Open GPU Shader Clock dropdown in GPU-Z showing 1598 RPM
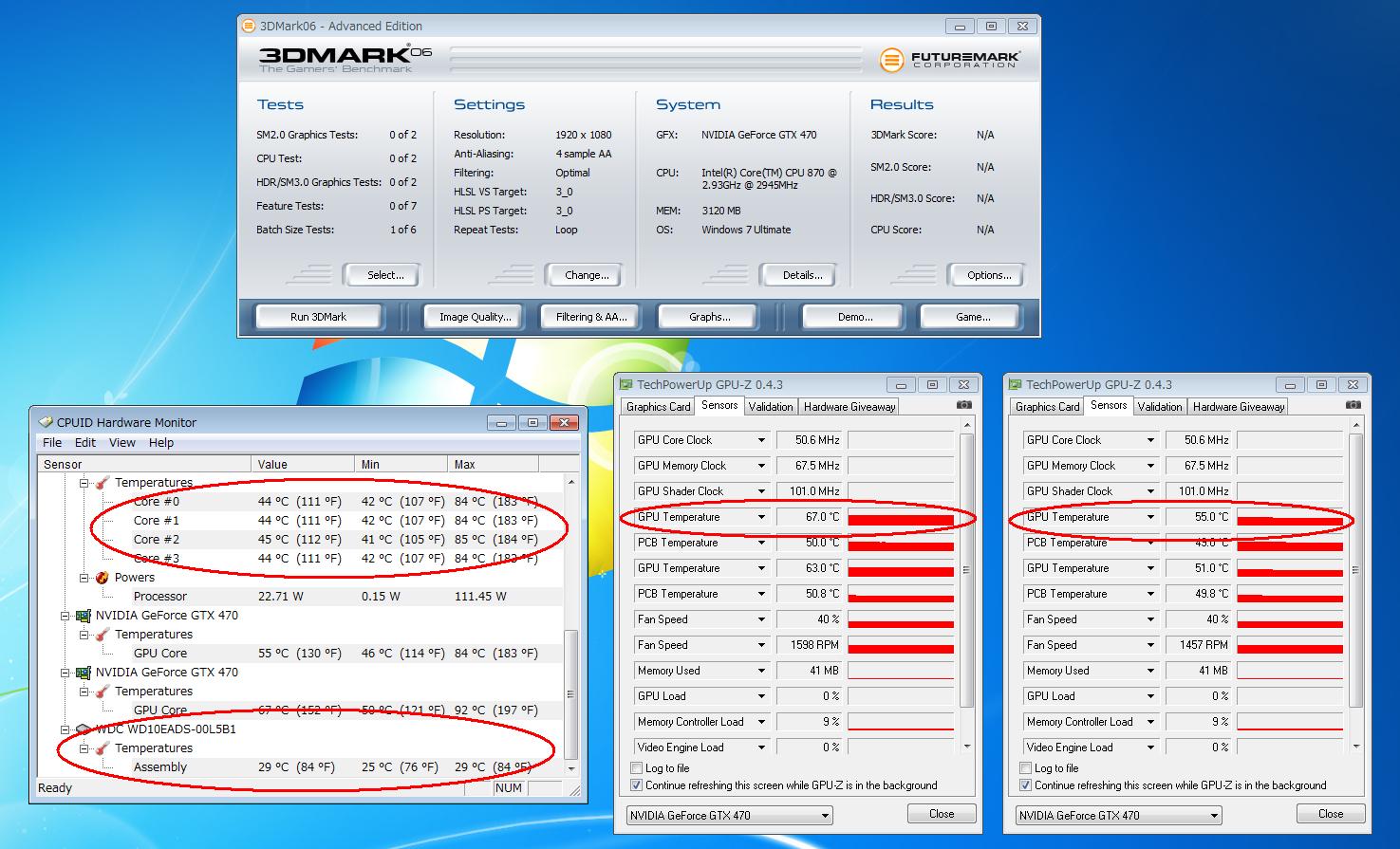 [x=761, y=491]
